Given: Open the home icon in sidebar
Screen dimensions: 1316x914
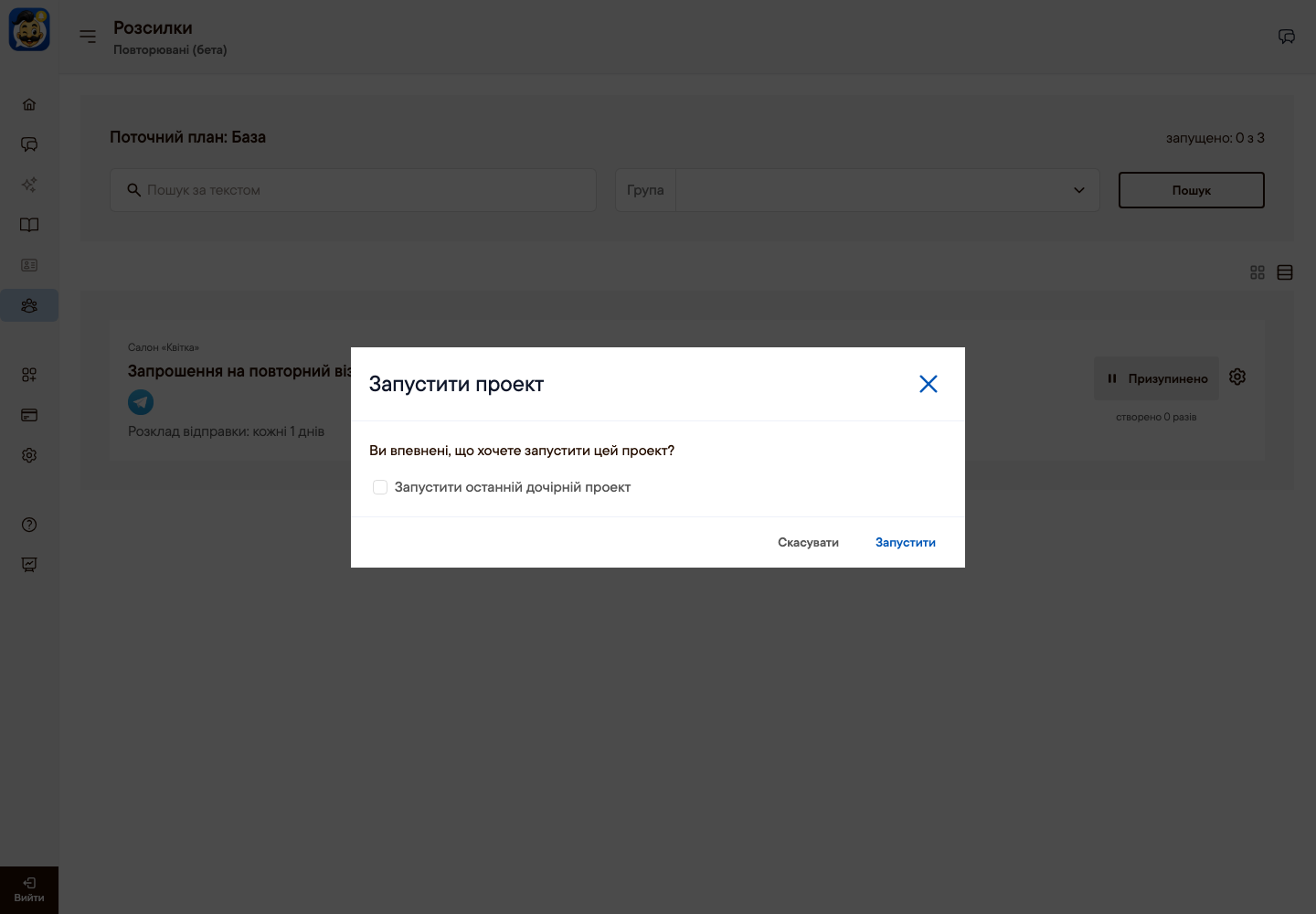Looking at the screenshot, I should click(x=29, y=104).
